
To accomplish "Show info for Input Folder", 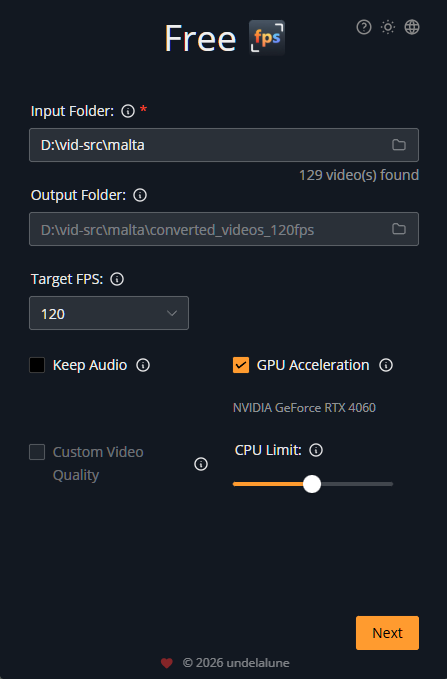I will point(128,111).
